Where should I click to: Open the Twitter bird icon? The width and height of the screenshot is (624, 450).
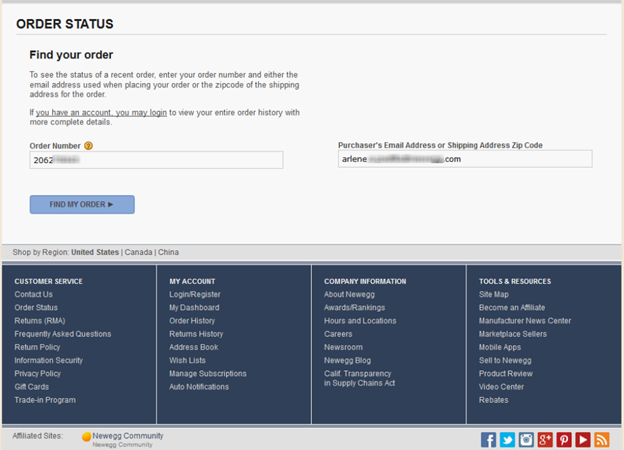click(x=507, y=440)
